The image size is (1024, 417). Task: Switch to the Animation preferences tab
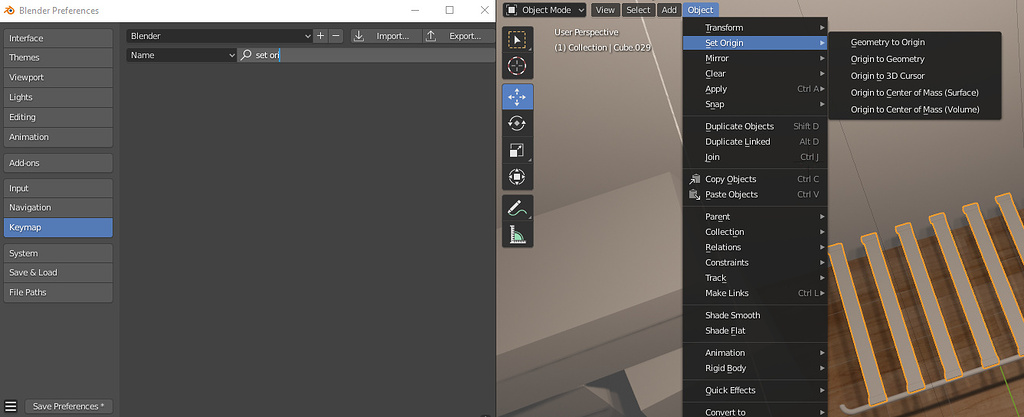58,137
